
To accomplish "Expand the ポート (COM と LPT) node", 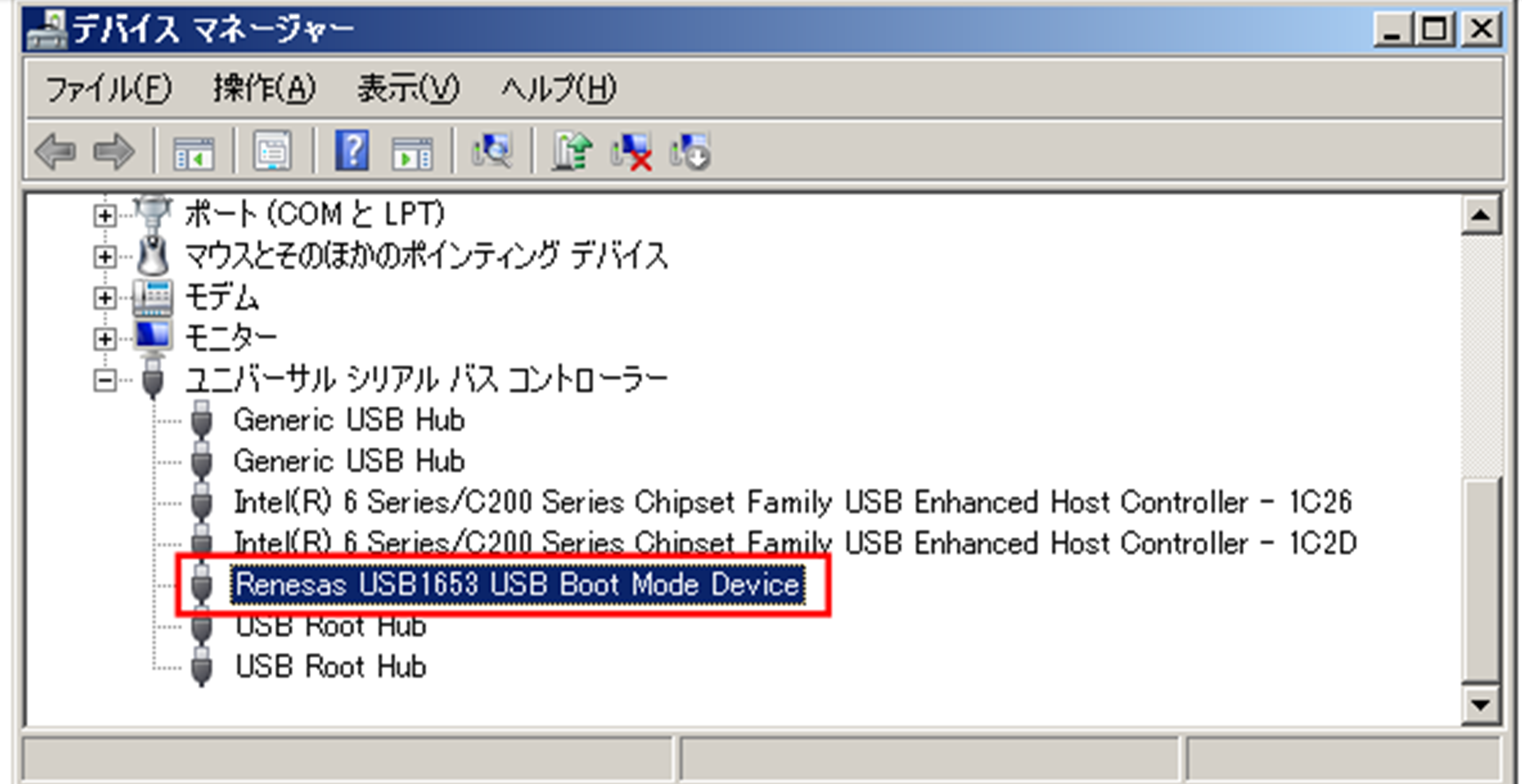I will click(x=104, y=215).
